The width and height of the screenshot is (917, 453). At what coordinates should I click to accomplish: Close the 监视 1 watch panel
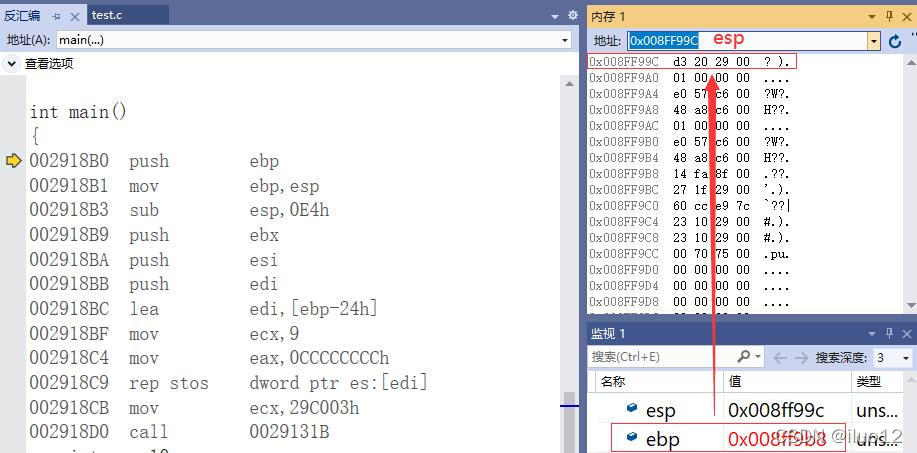point(906,334)
